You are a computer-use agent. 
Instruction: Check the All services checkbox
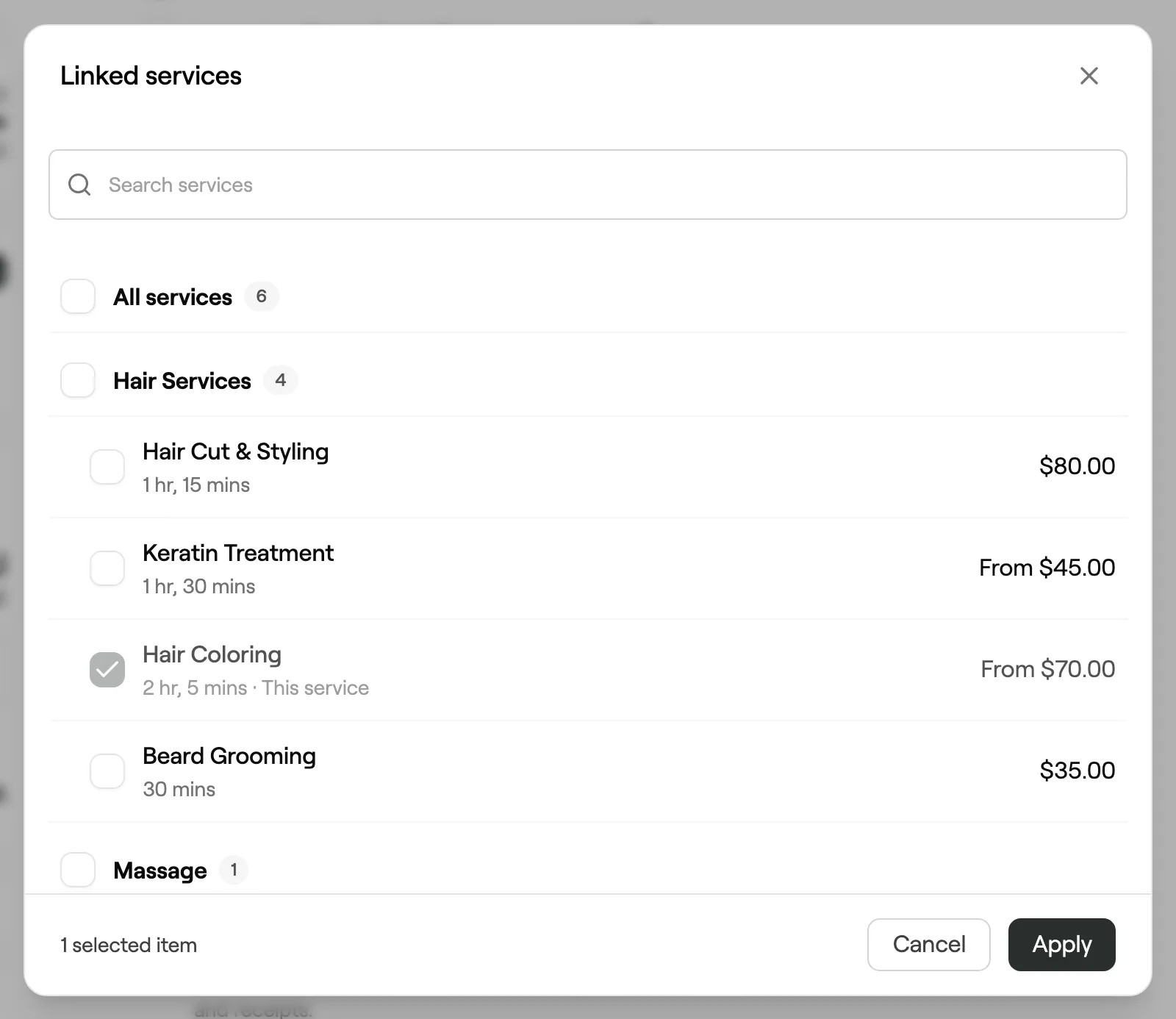(x=78, y=296)
